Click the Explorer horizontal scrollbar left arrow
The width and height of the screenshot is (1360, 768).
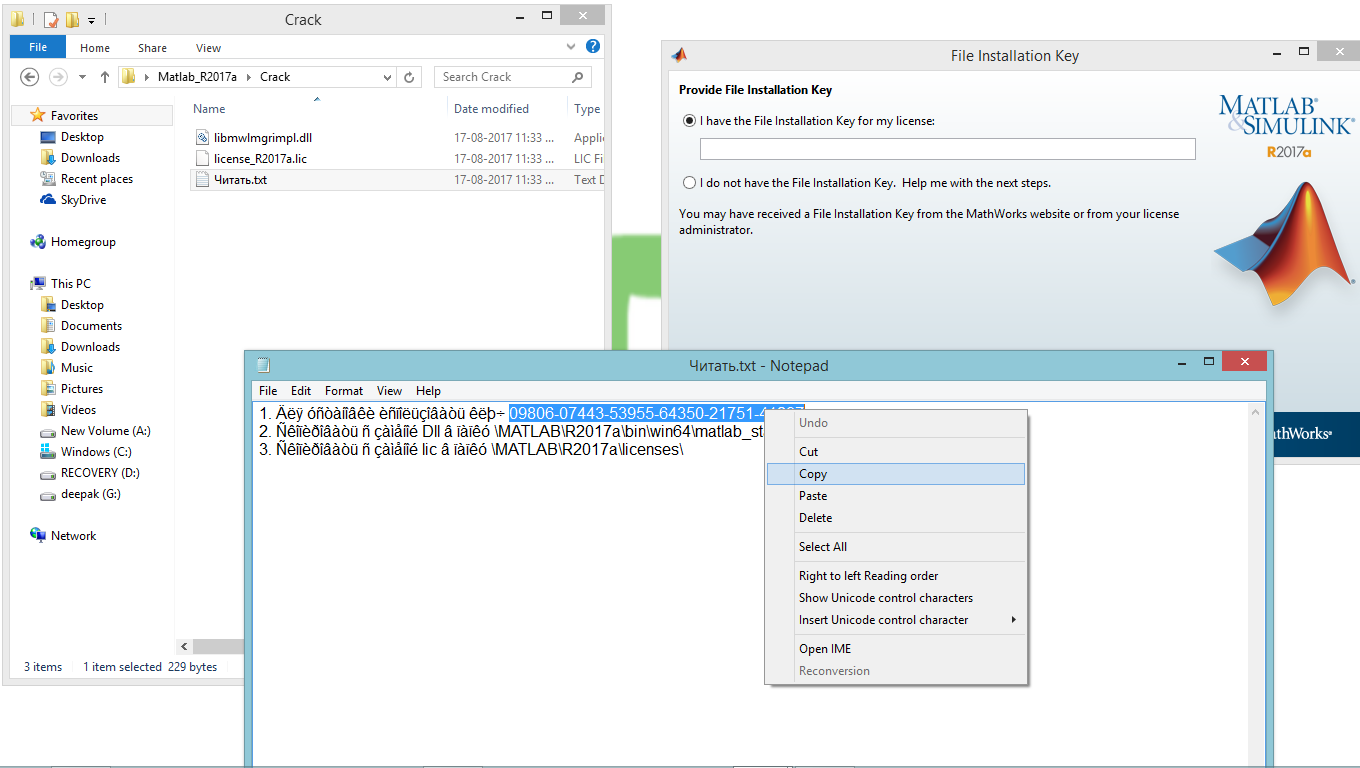[183, 647]
